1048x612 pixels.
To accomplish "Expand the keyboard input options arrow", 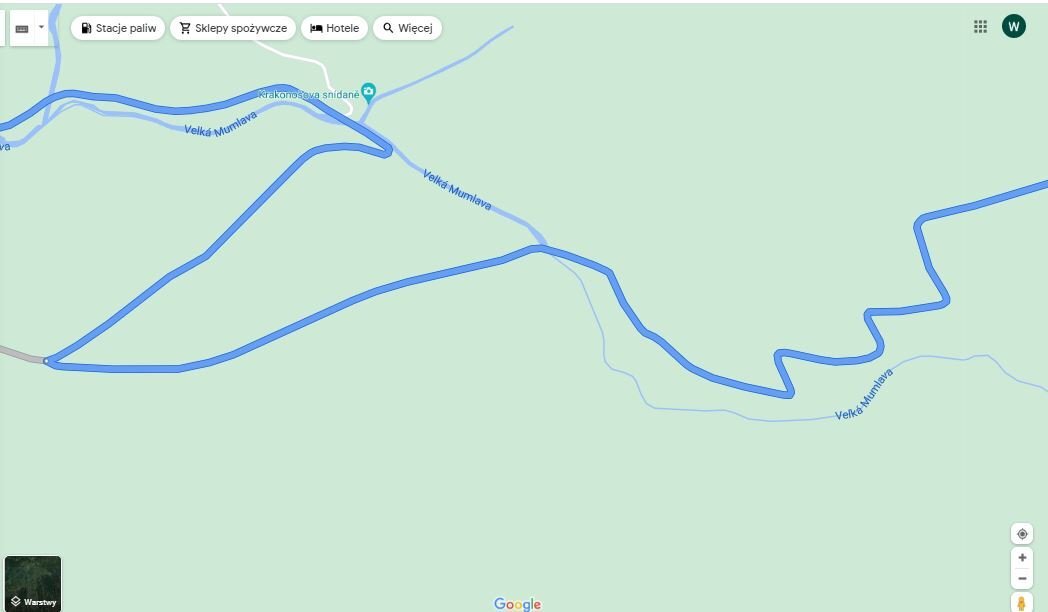I will 41,28.
